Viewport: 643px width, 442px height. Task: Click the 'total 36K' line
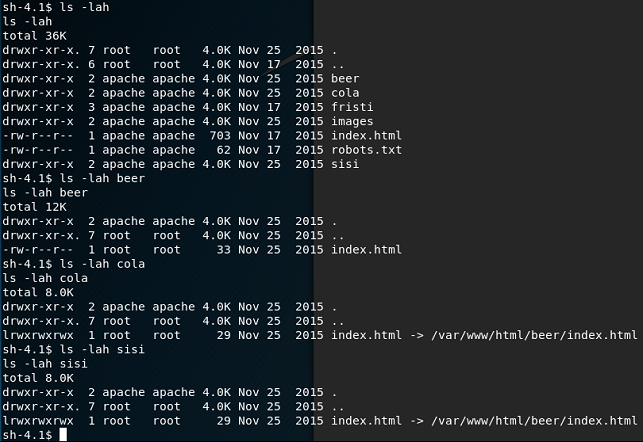point(34,34)
